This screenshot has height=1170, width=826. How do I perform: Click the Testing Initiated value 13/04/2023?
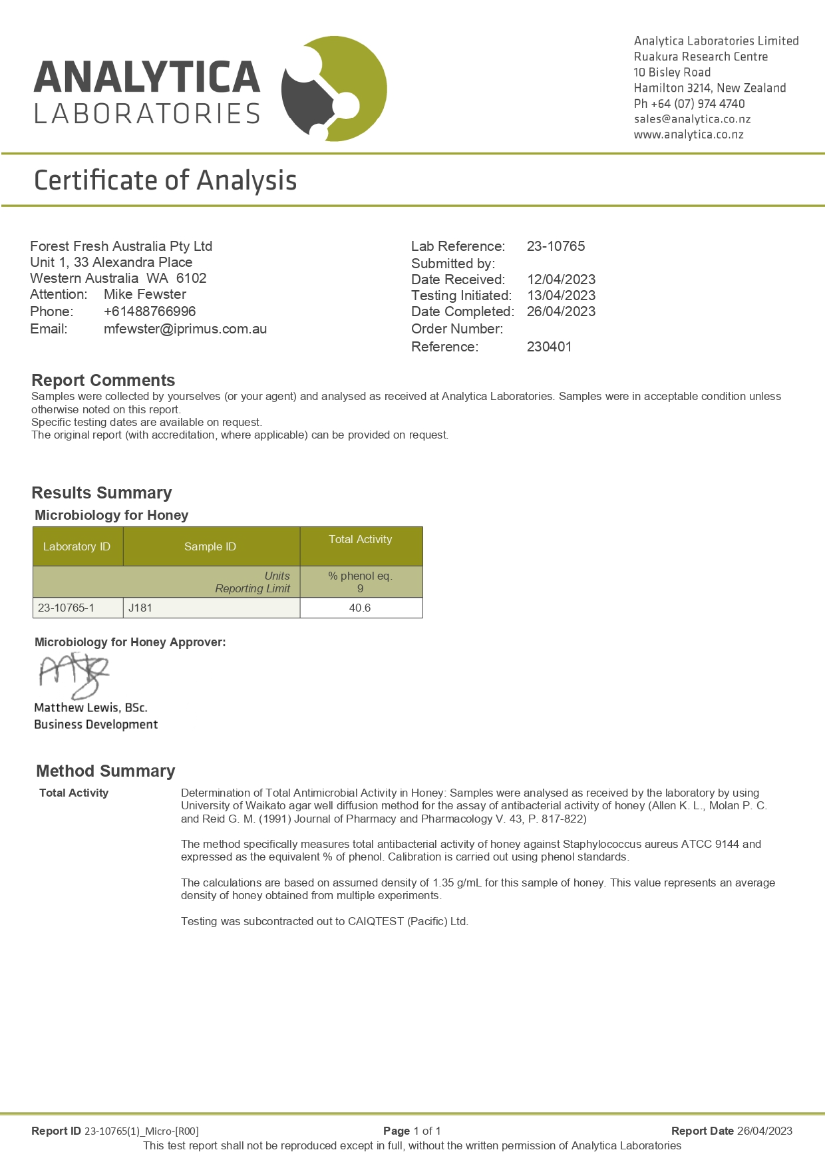tap(561, 295)
